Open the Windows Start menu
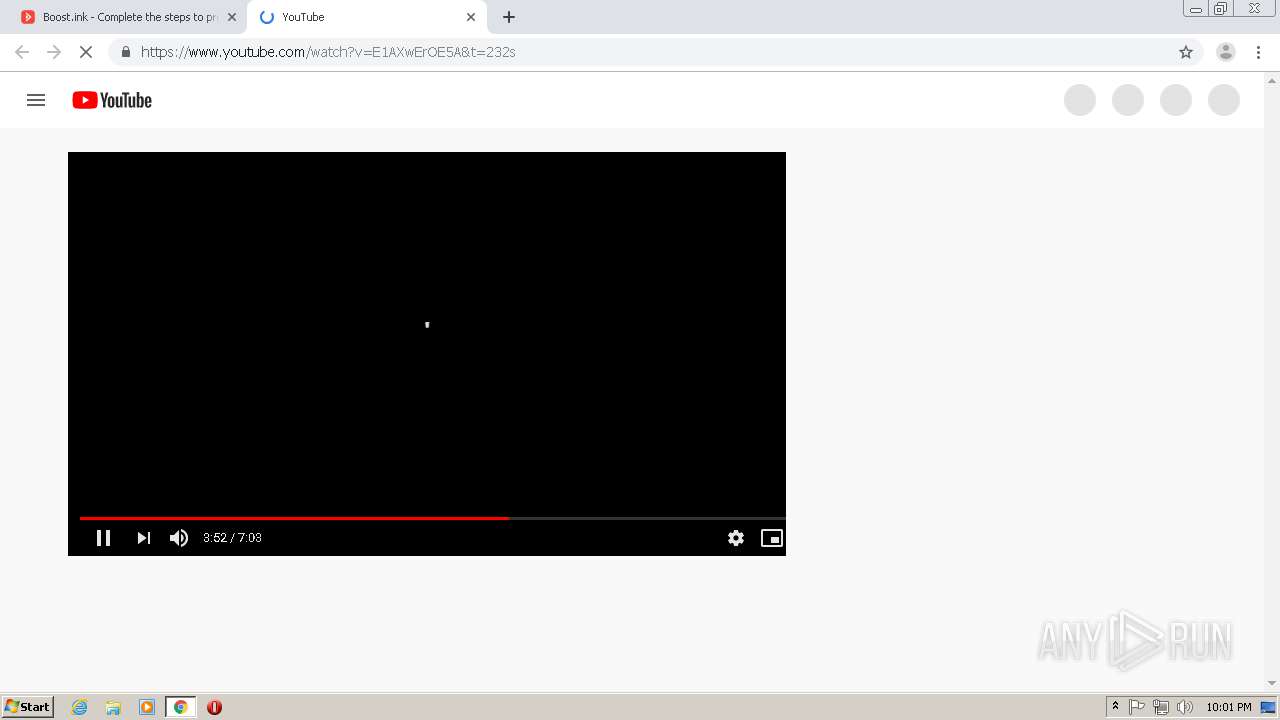Screen dimensions: 1280x720 point(28,707)
